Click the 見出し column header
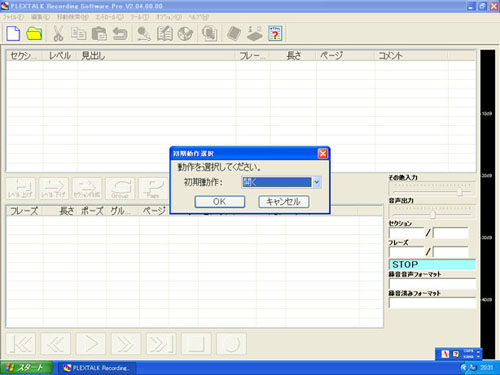The width and height of the screenshot is (500, 375). [157, 56]
